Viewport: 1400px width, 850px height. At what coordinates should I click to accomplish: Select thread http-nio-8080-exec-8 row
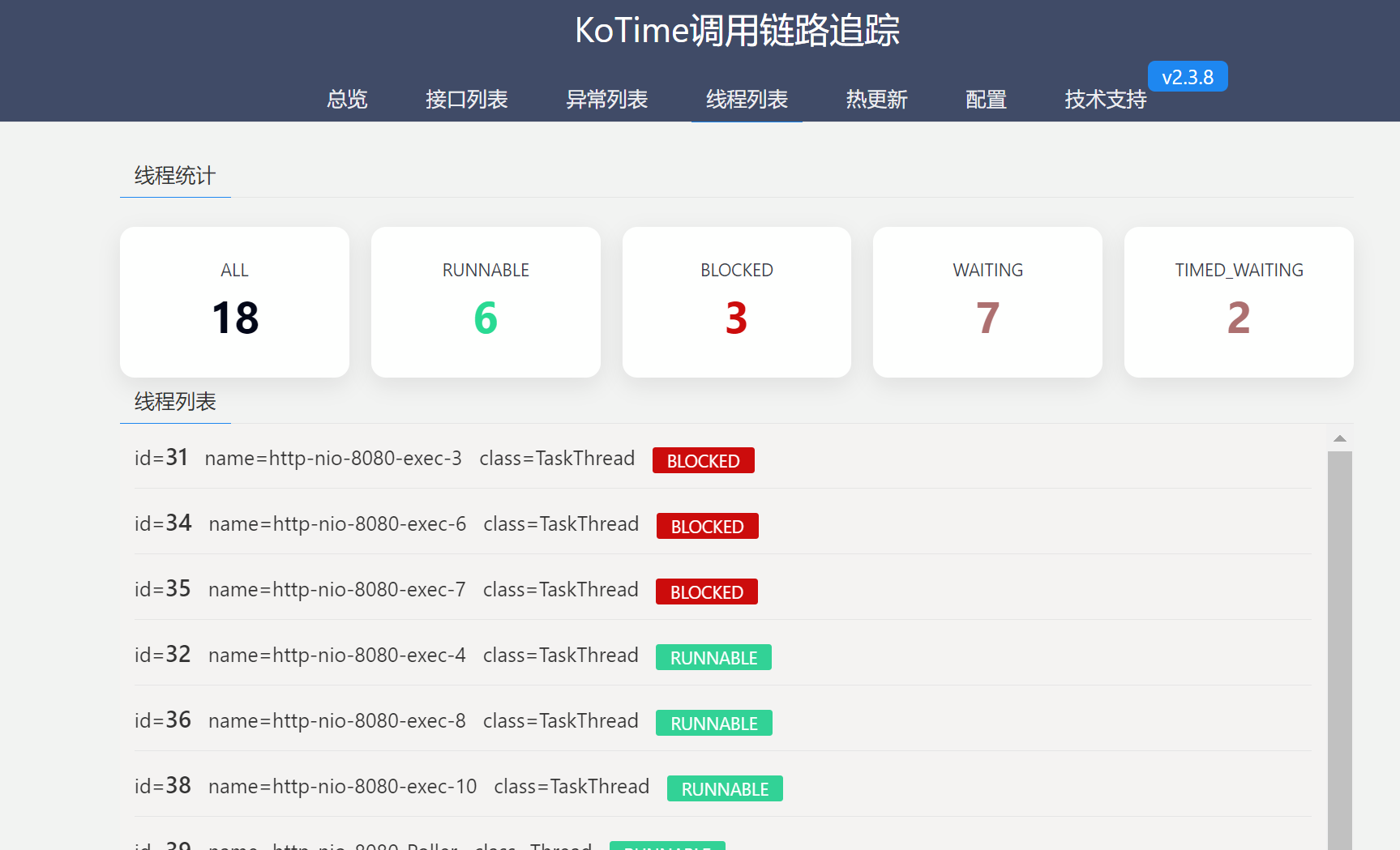click(x=336, y=721)
